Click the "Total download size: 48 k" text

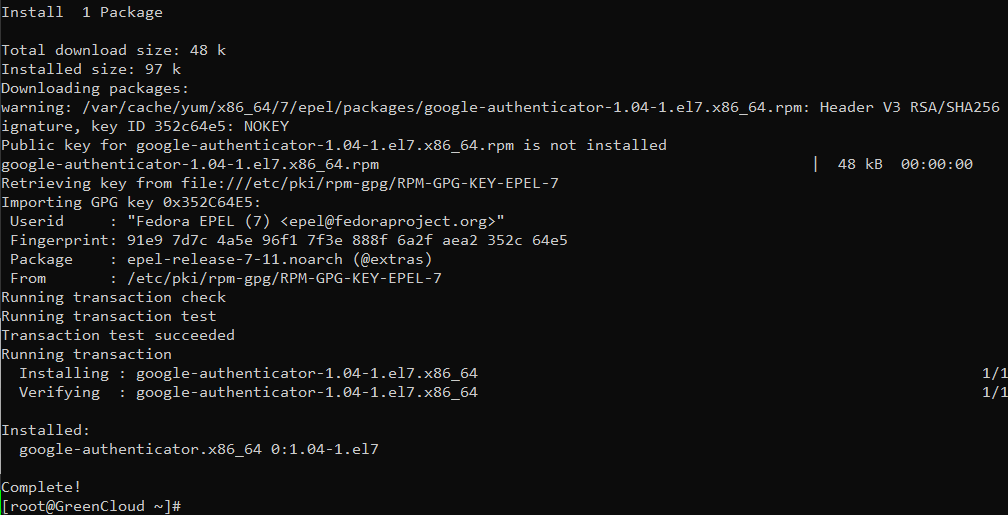pyautogui.click(x=114, y=50)
